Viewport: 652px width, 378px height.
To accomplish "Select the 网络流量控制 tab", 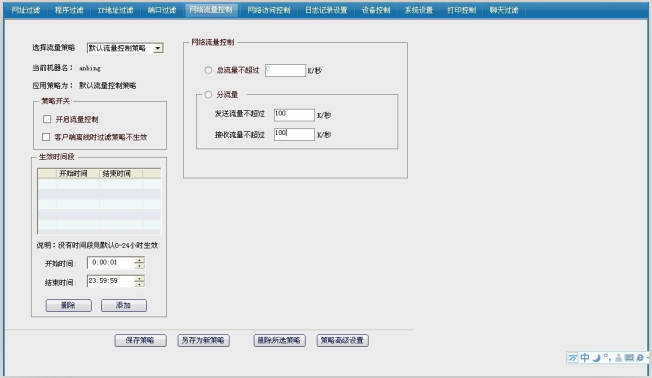I will tap(211, 10).
